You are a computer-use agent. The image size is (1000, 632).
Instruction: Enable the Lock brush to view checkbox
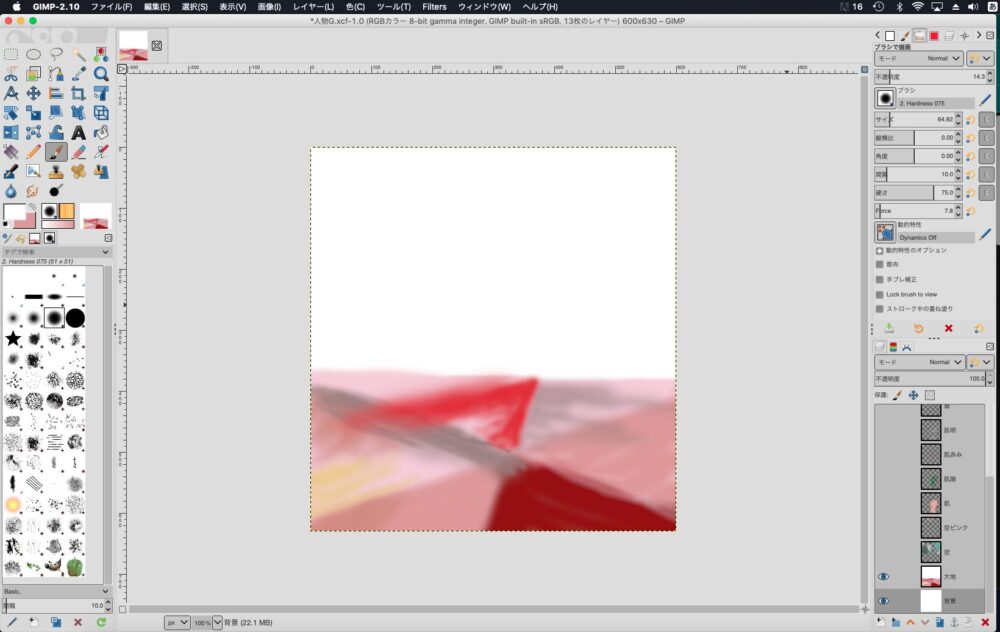click(879, 294)
